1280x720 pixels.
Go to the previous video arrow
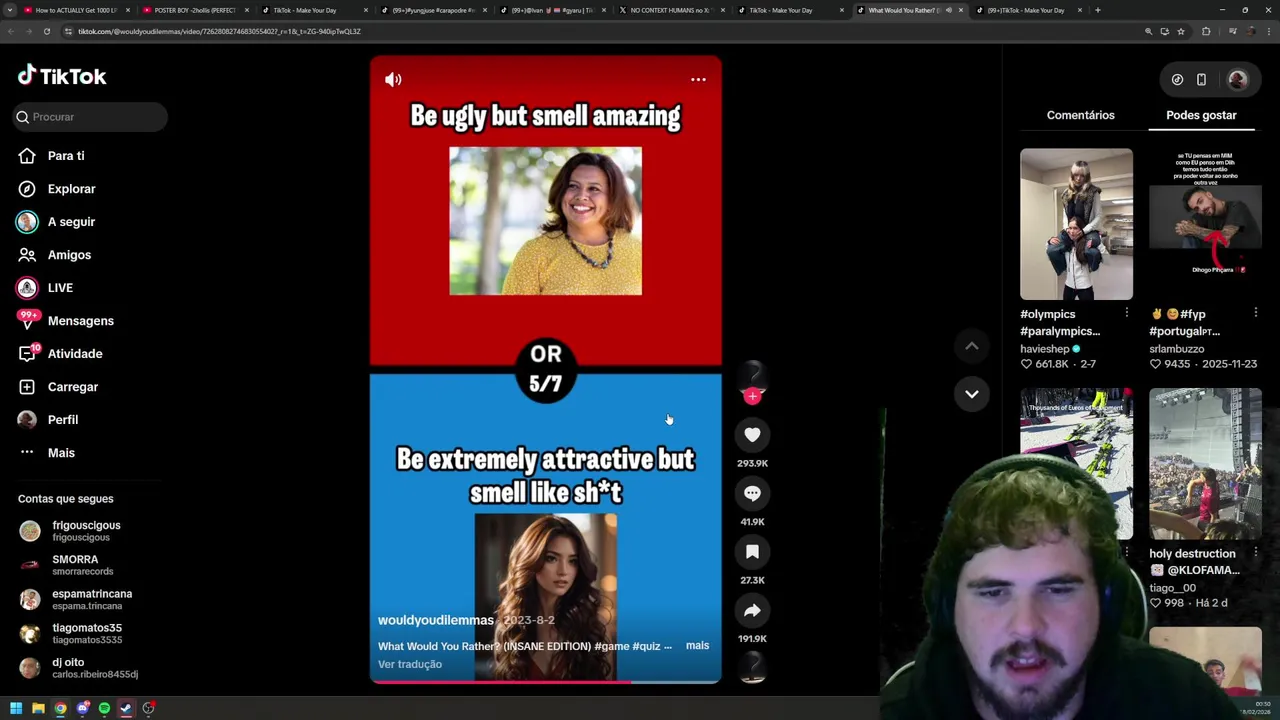point(971,346)
